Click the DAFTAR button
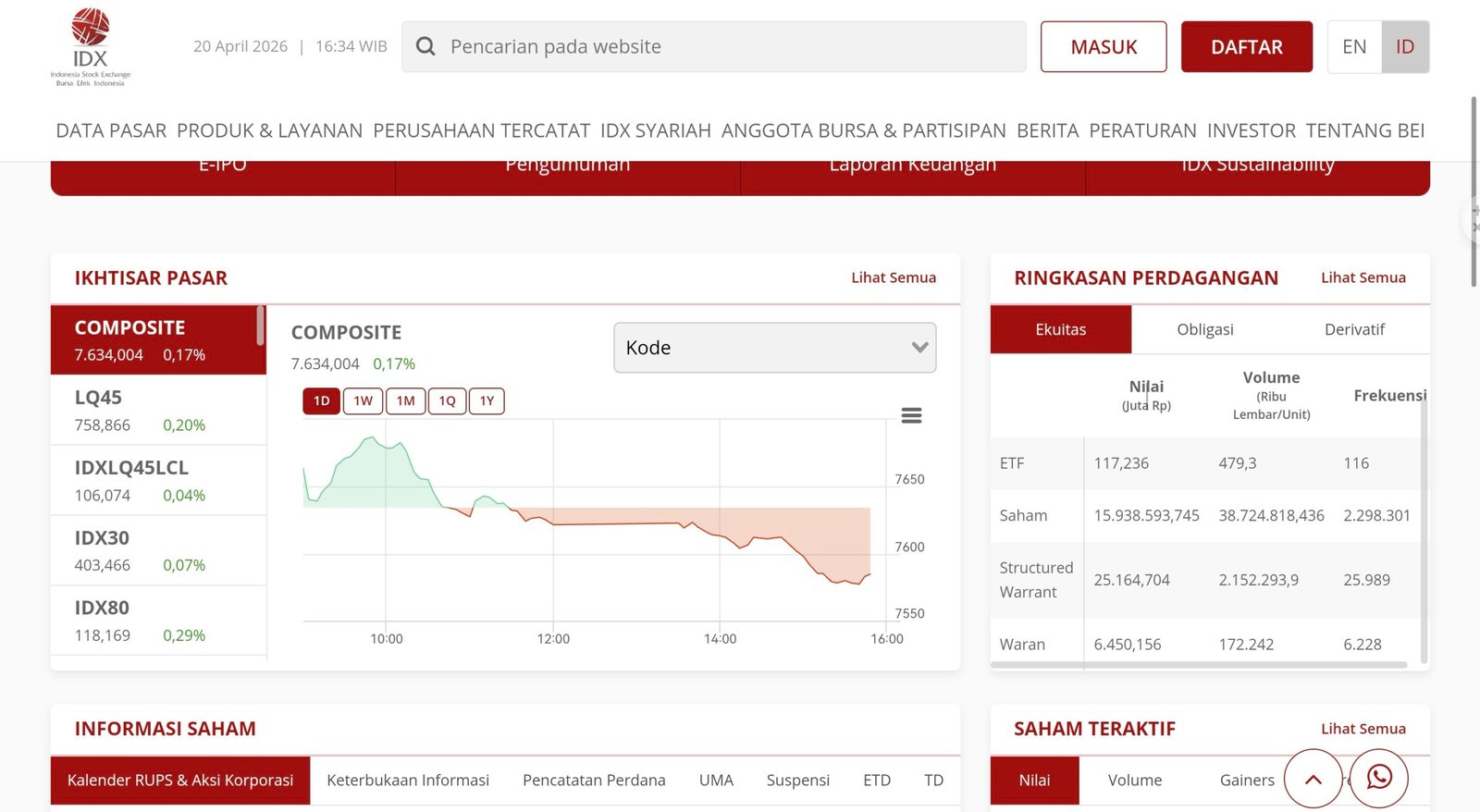The image size is (1480, 812). tap(1246, 47)
